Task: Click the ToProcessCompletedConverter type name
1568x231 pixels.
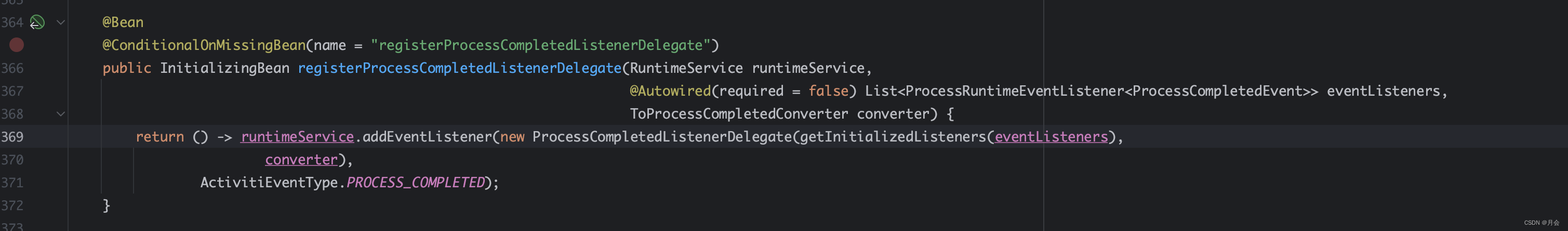Action: (x=738, y=114)
